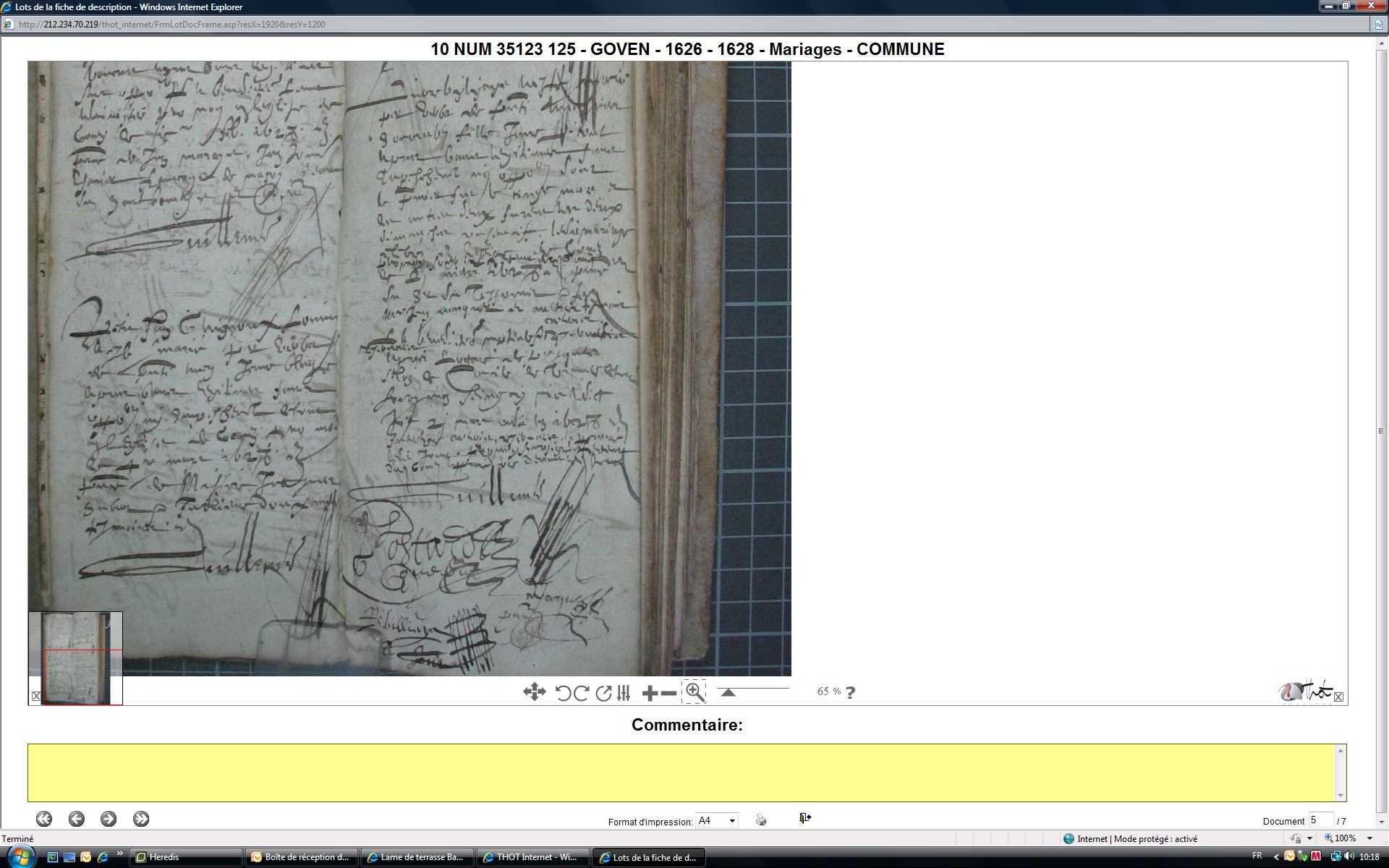Click the page overview thumbnail

pos(76,658)
